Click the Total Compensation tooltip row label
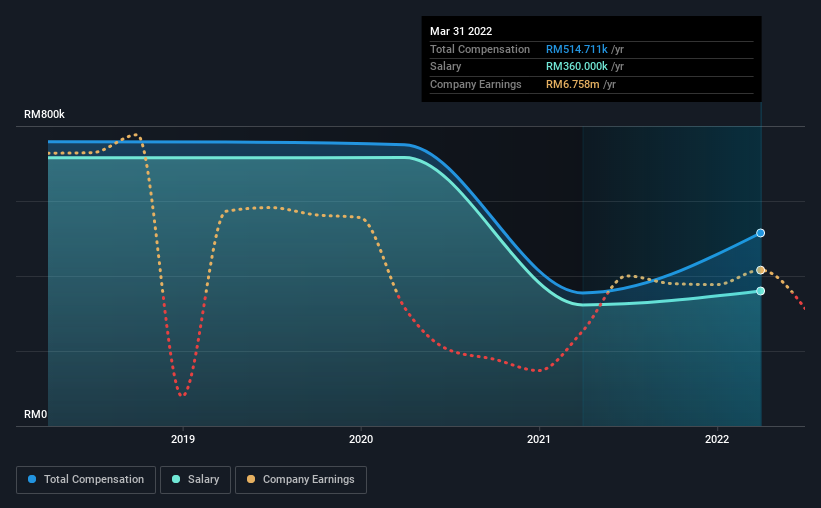Image resolution: width=821 pixels, height=508 pixels. click(x=480, y=49)
